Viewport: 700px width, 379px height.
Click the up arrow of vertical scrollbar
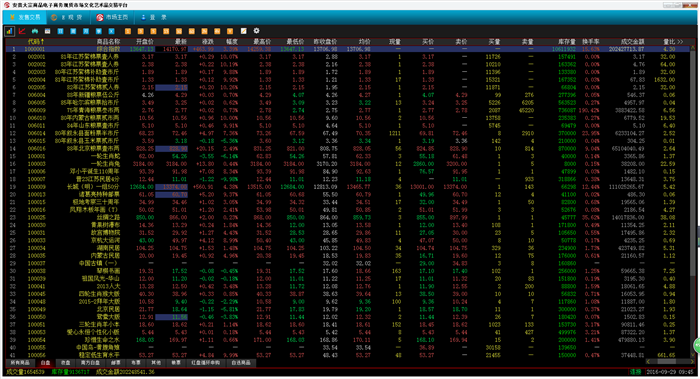693,47
